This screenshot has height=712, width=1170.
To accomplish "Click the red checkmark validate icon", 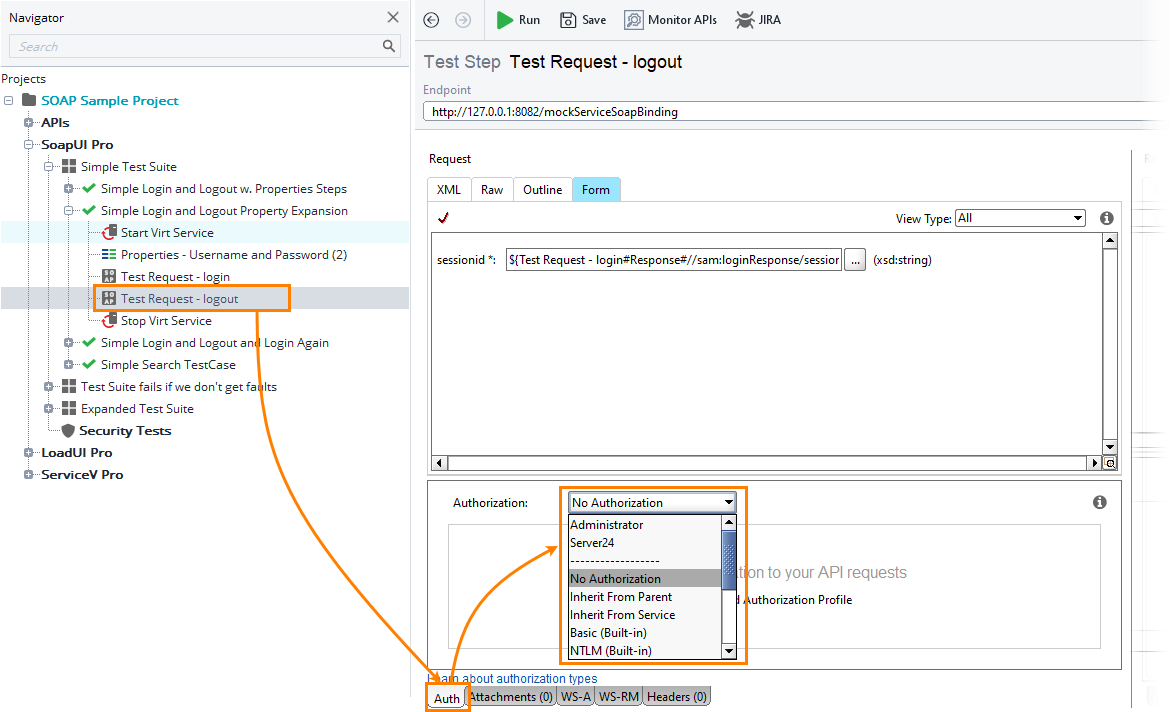I will click(x=443, y=218).
